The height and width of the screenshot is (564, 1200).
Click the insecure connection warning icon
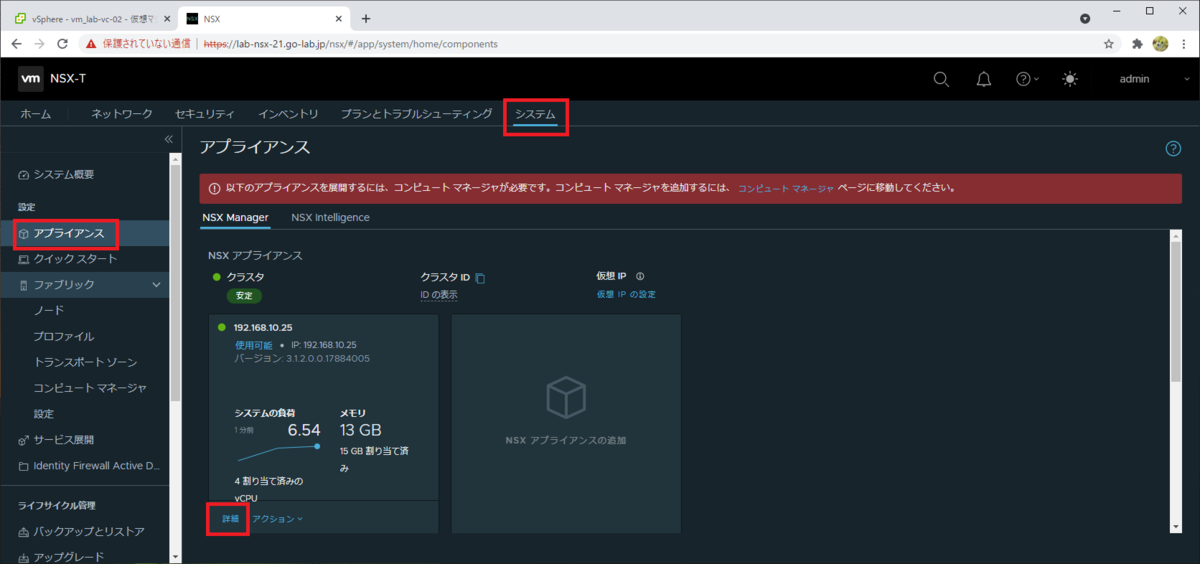coord(91,44)
